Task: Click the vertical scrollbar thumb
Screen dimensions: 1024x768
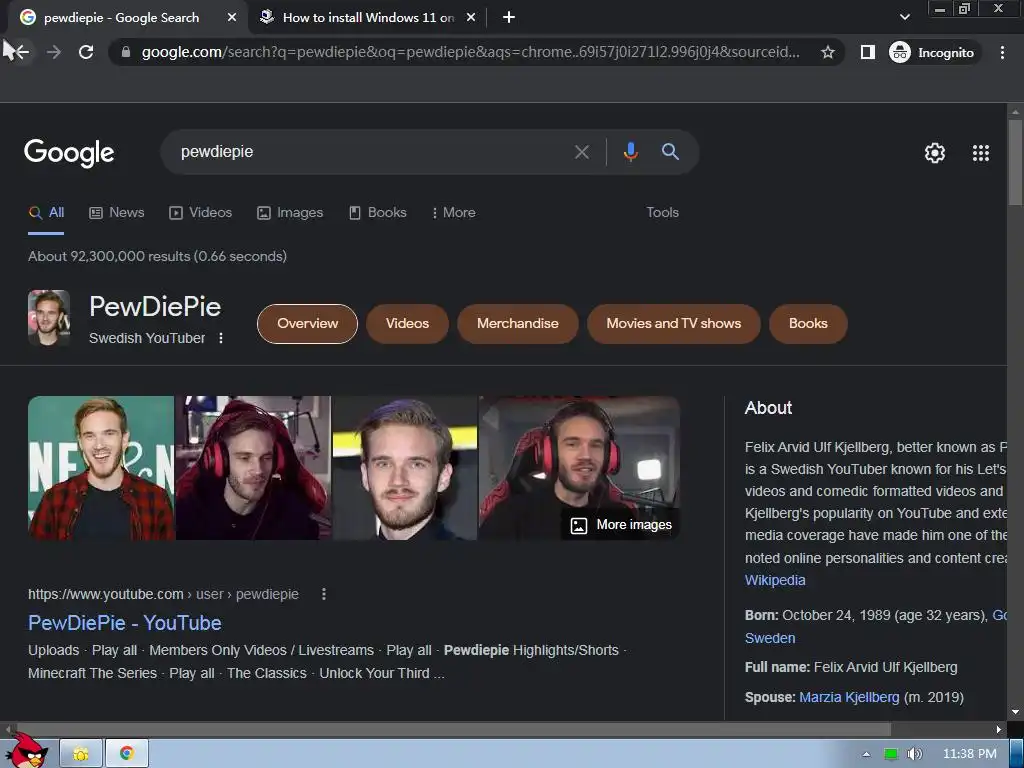Action: click(x=1015, y=163)
